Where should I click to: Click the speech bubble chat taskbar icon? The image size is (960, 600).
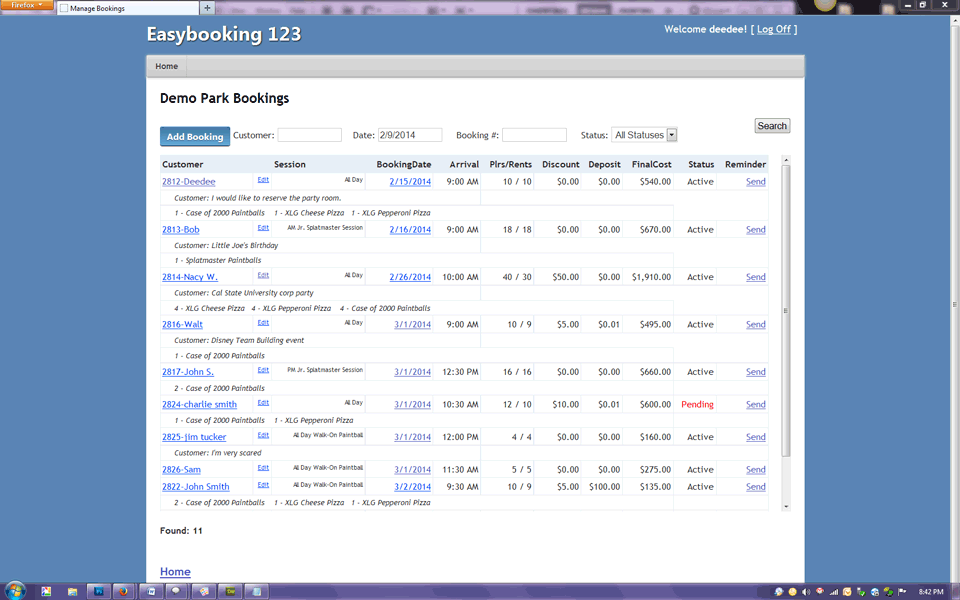click(176, 591)
